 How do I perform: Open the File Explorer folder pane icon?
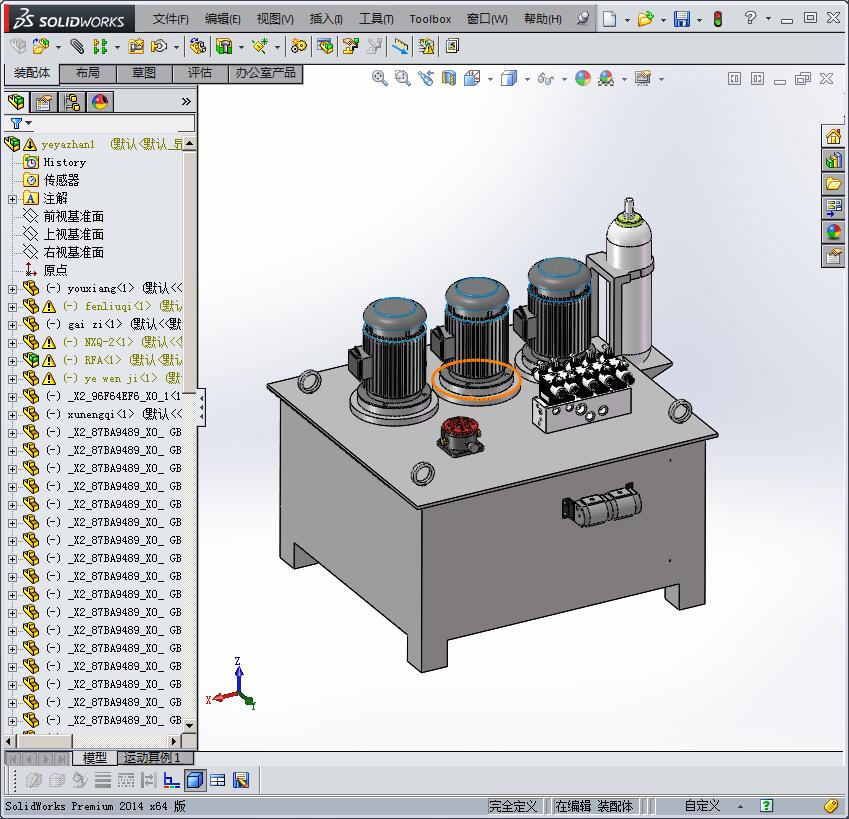(833, 184)
